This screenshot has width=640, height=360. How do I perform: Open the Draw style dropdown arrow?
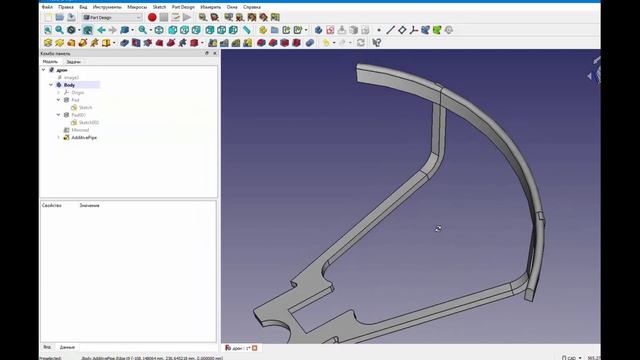79,31
